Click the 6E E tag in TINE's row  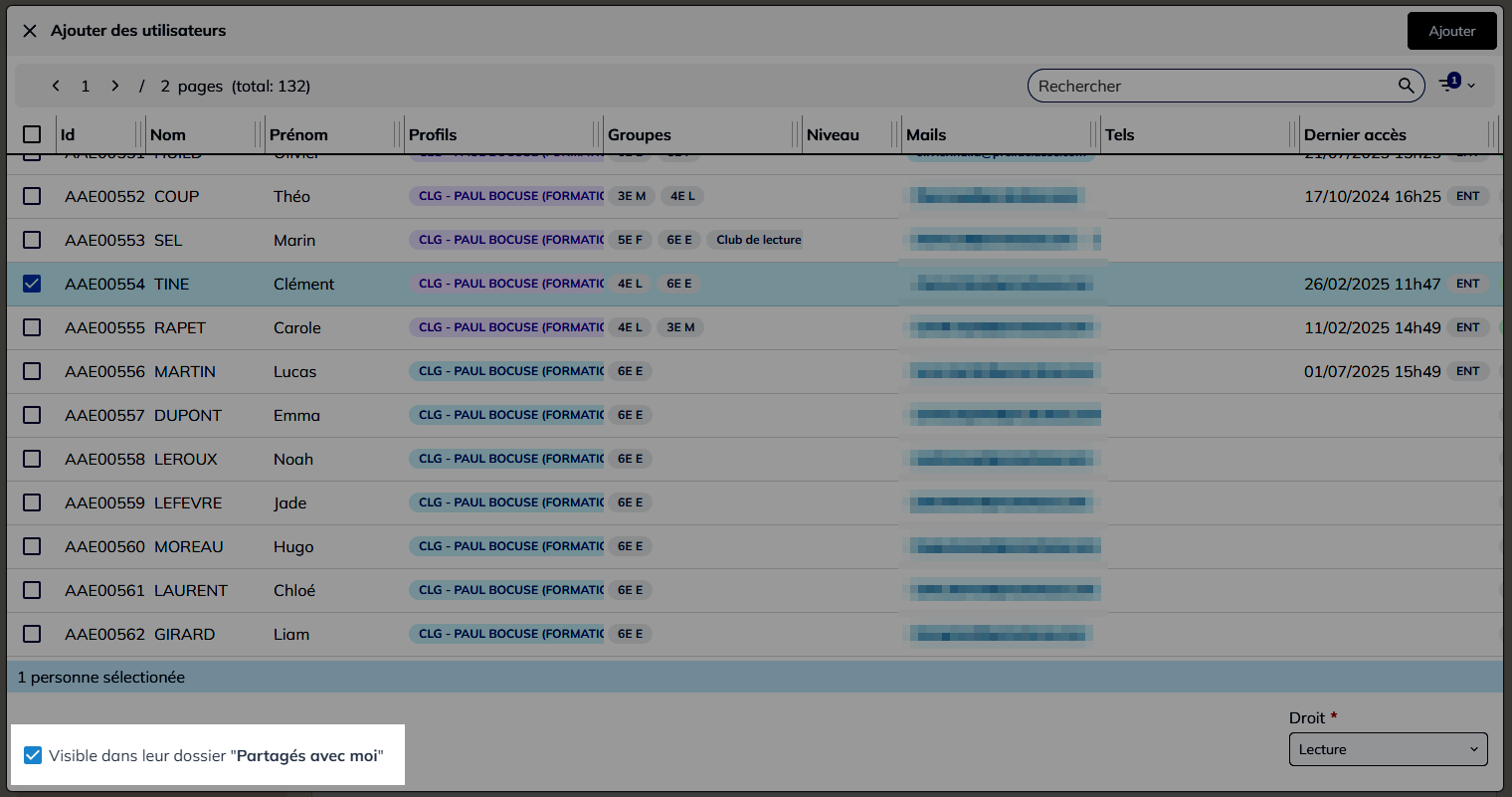coord(679,284)
